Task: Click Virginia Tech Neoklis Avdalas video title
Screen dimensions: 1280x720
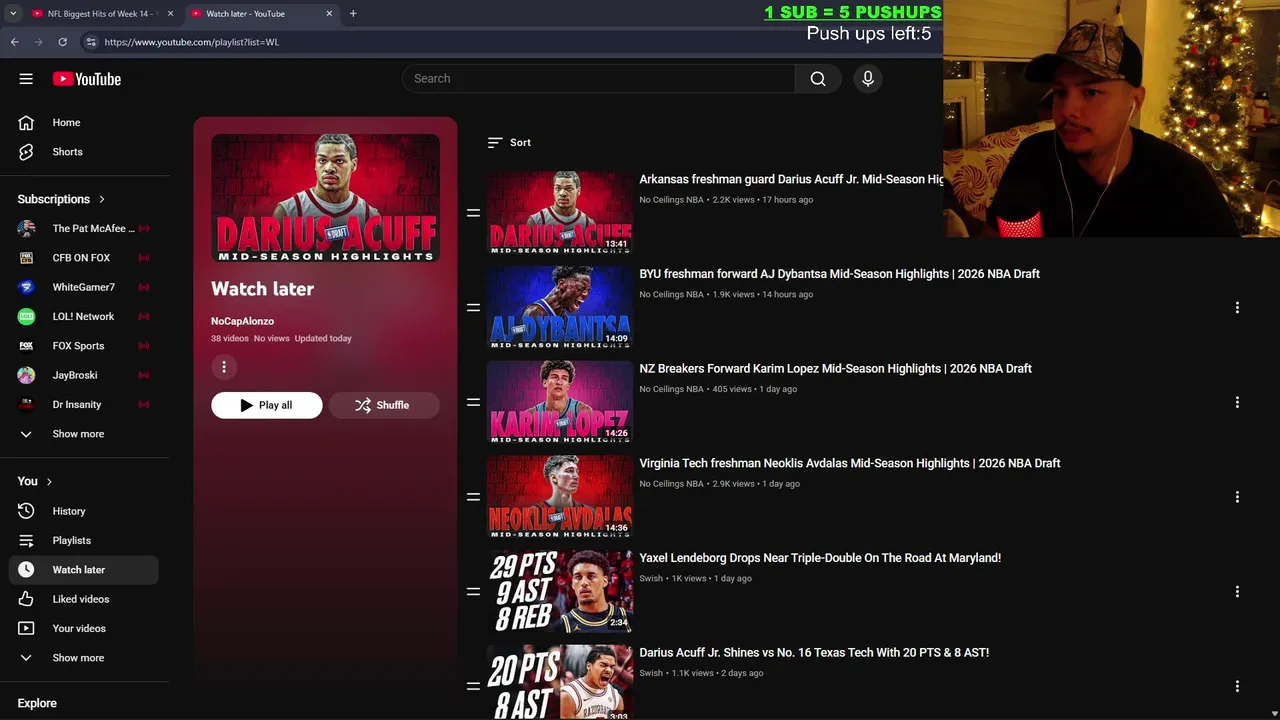Action: point(849,463)
